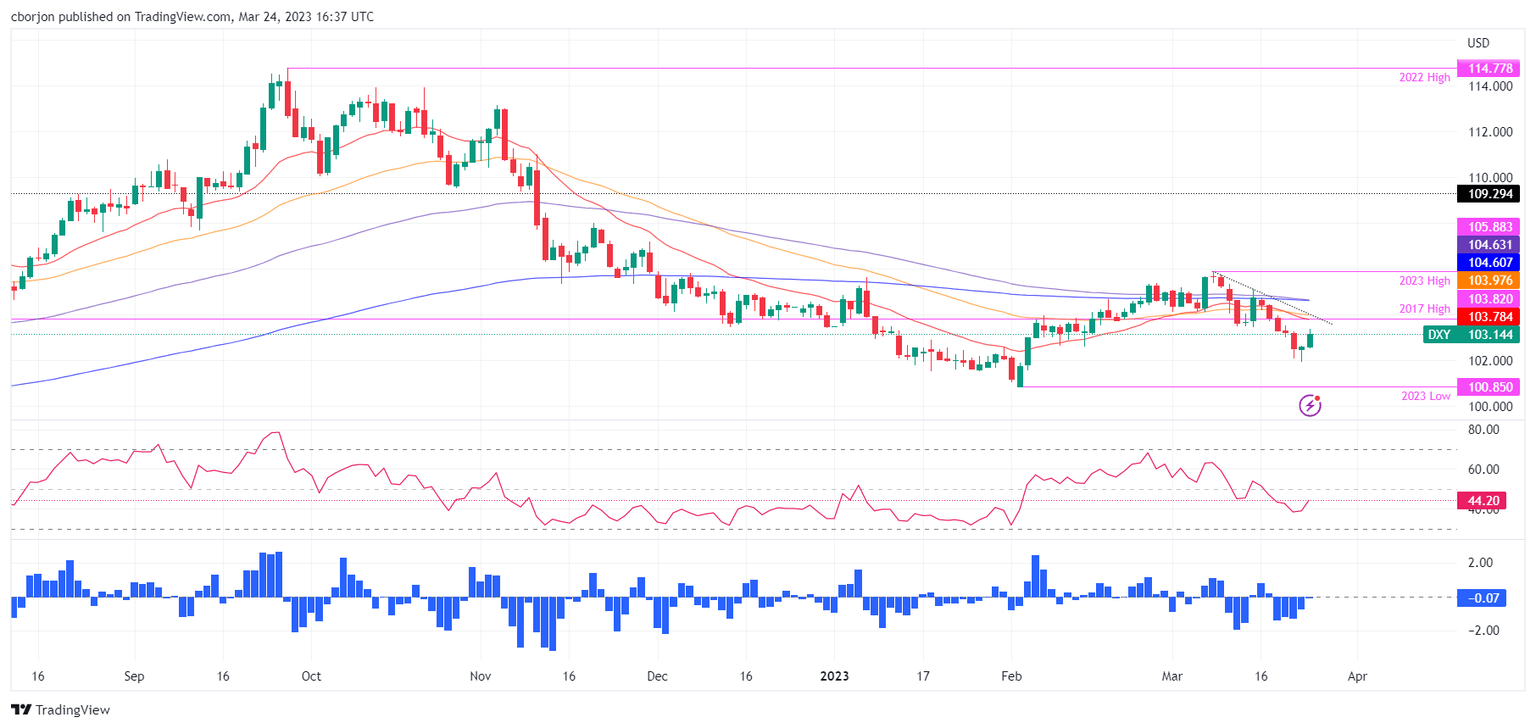Click the 2023 High label near the price scale
This screenshot has width=1536, height=728.
(1424, 281)
